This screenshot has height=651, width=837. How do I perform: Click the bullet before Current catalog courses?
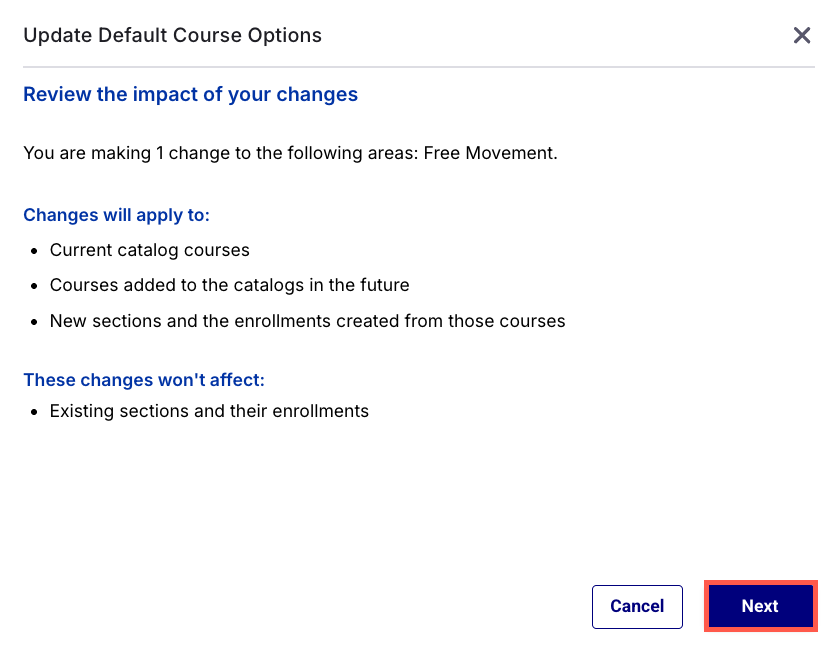coord(34,251)
